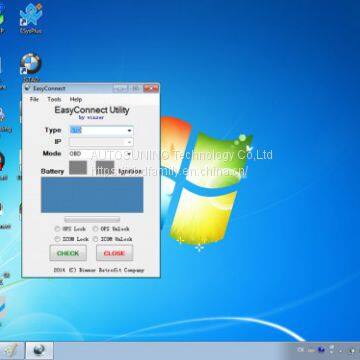Open the File menu in EasyConnect
Screen dimensions: 360x360
[x=34, y=99]
